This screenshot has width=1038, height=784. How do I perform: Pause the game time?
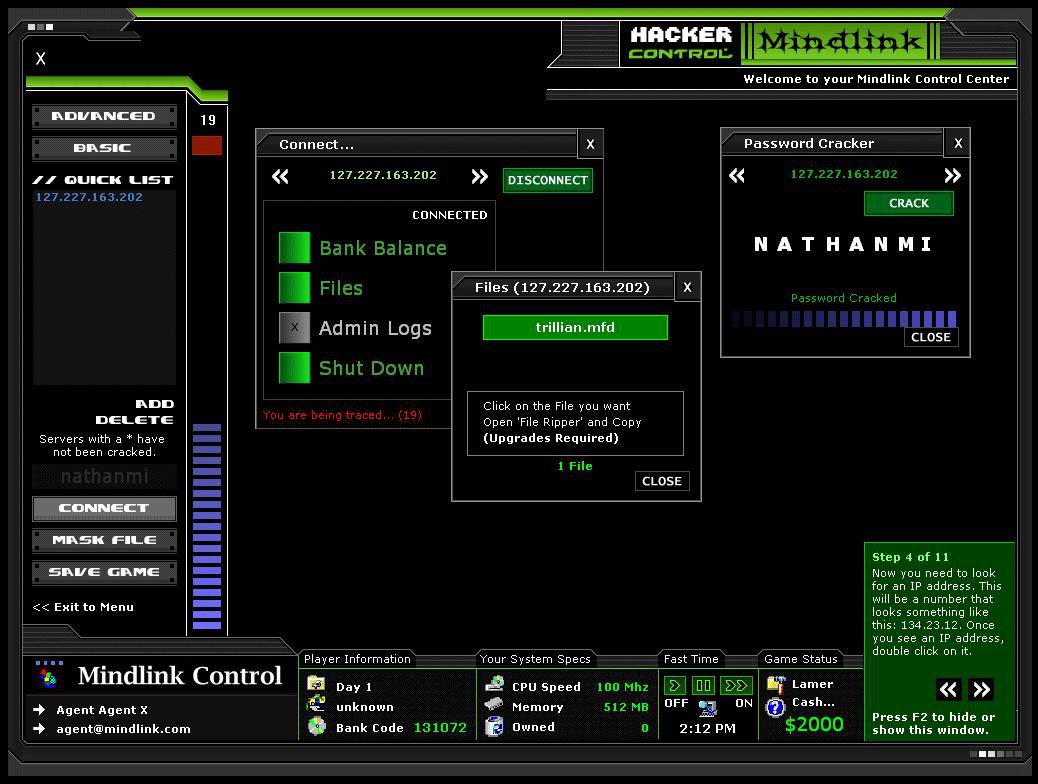[x=703, y=685]
